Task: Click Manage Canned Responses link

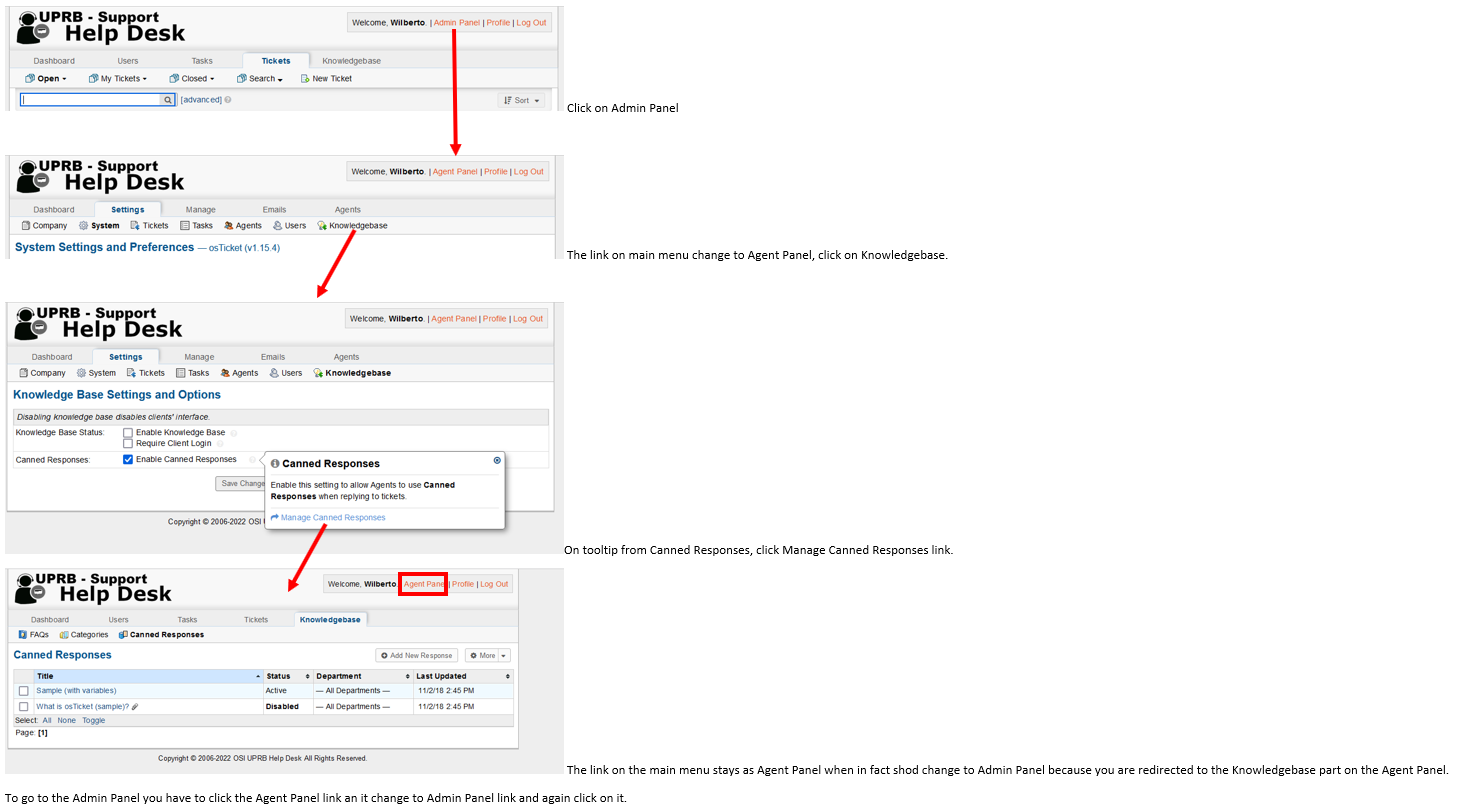Action: (332, 518)
